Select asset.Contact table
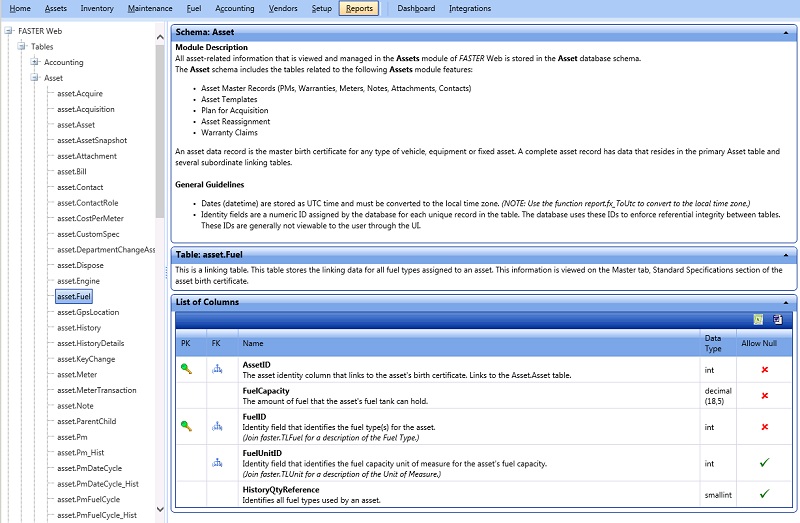The image size is (800, 523). point(80,187)
